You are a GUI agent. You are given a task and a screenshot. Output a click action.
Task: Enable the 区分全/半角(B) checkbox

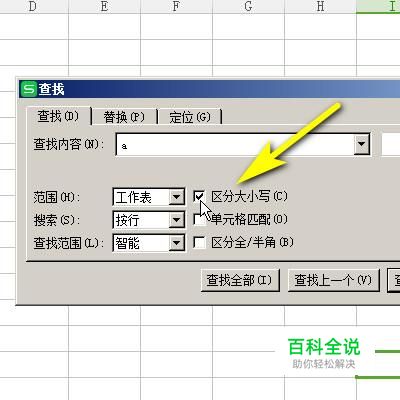pyautogui.click(x=199, y=242)
